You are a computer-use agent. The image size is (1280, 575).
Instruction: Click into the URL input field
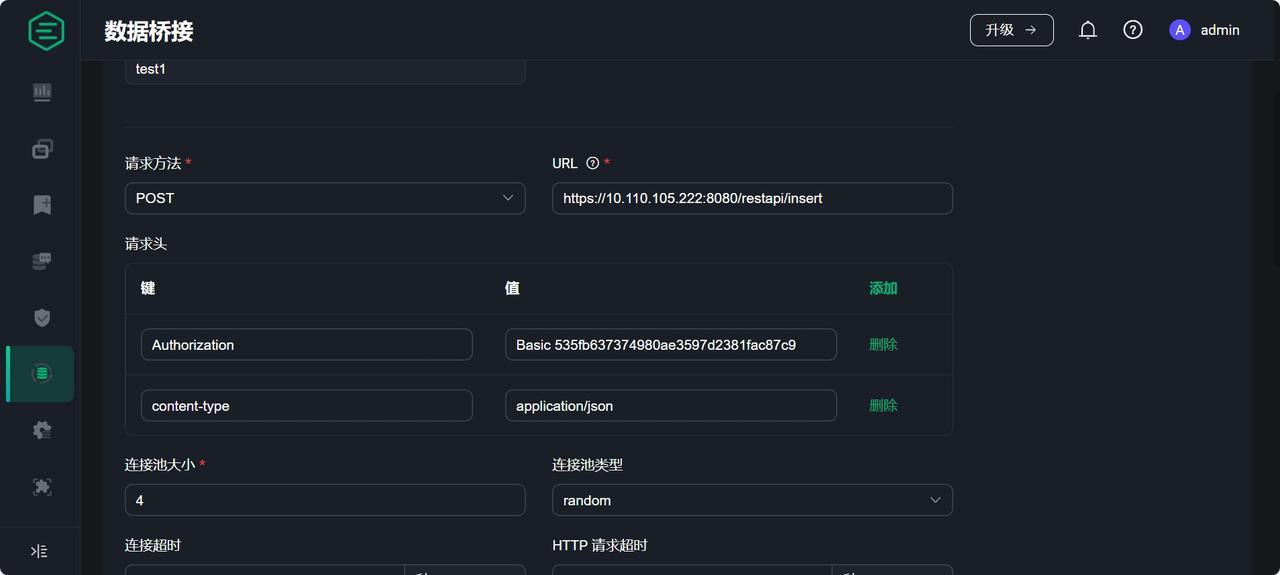752,198
